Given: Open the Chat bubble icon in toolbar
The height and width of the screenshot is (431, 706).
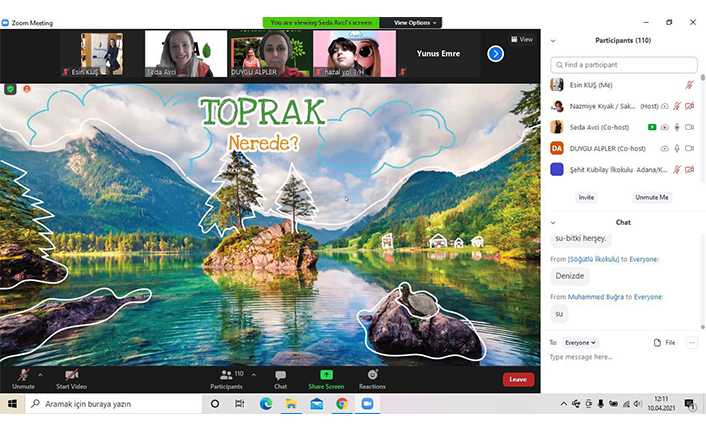Looking at the screenshot, I should point(280,375).
